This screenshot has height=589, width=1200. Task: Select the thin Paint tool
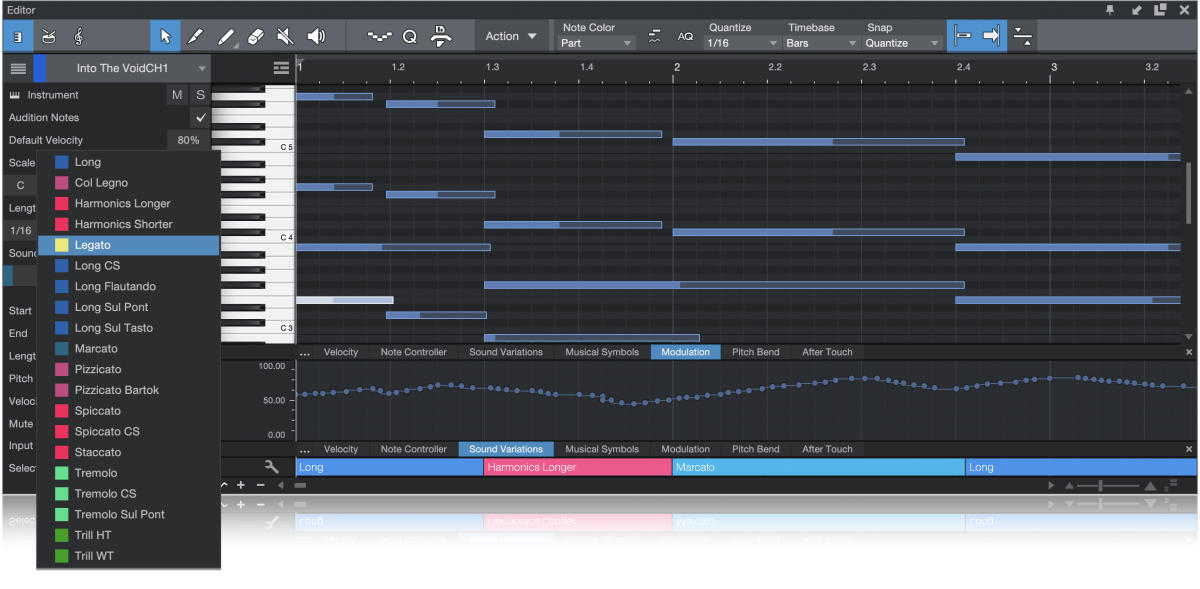tap(195, 36)
